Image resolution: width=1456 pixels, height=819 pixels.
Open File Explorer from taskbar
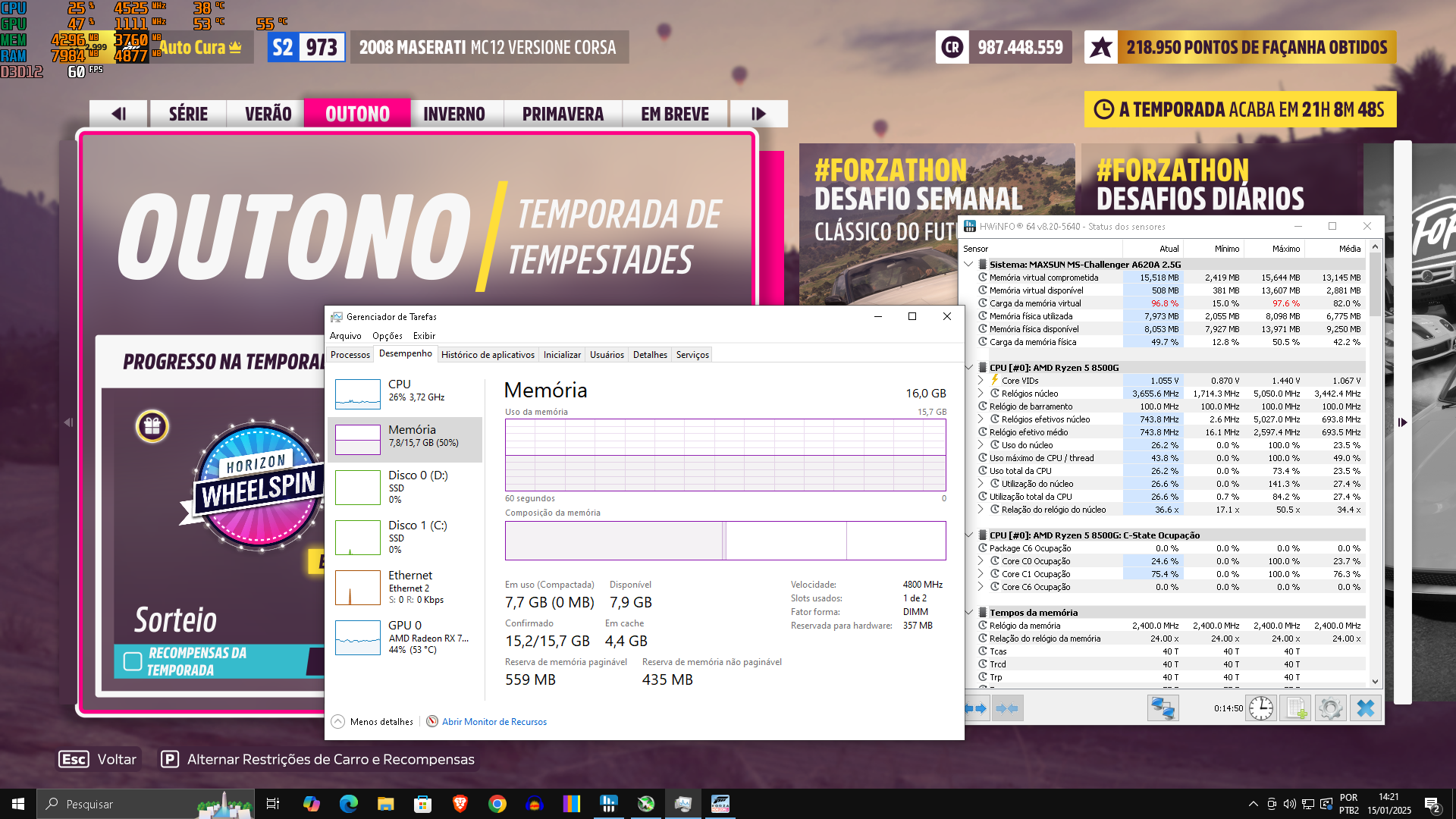(x=385, y=804)
